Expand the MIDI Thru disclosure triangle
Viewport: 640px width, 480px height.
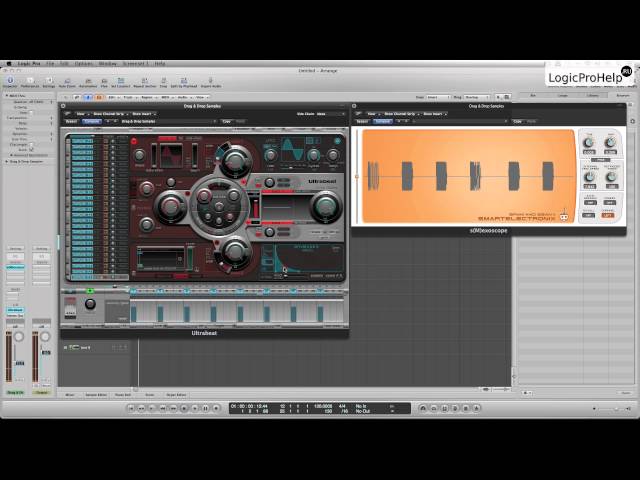click(x=7, y=96)
